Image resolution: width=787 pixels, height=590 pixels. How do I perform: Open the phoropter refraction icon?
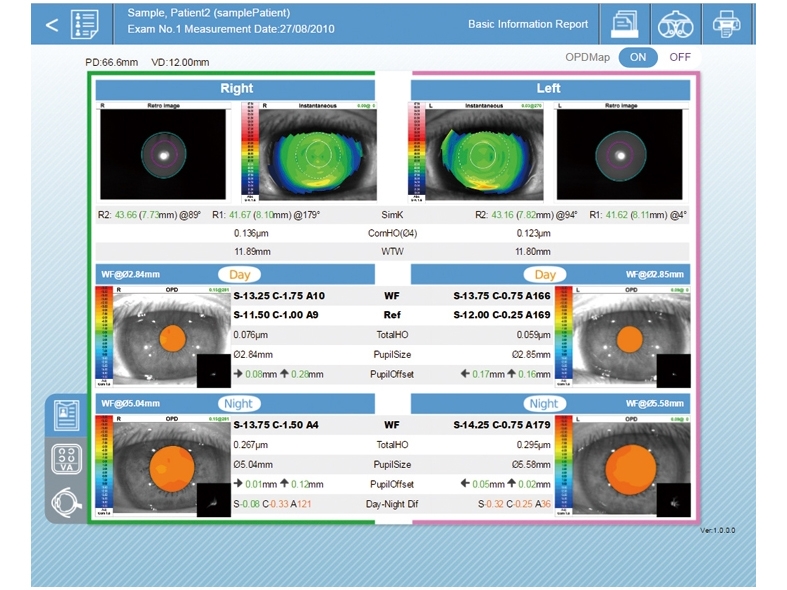(x=676, y=25)
